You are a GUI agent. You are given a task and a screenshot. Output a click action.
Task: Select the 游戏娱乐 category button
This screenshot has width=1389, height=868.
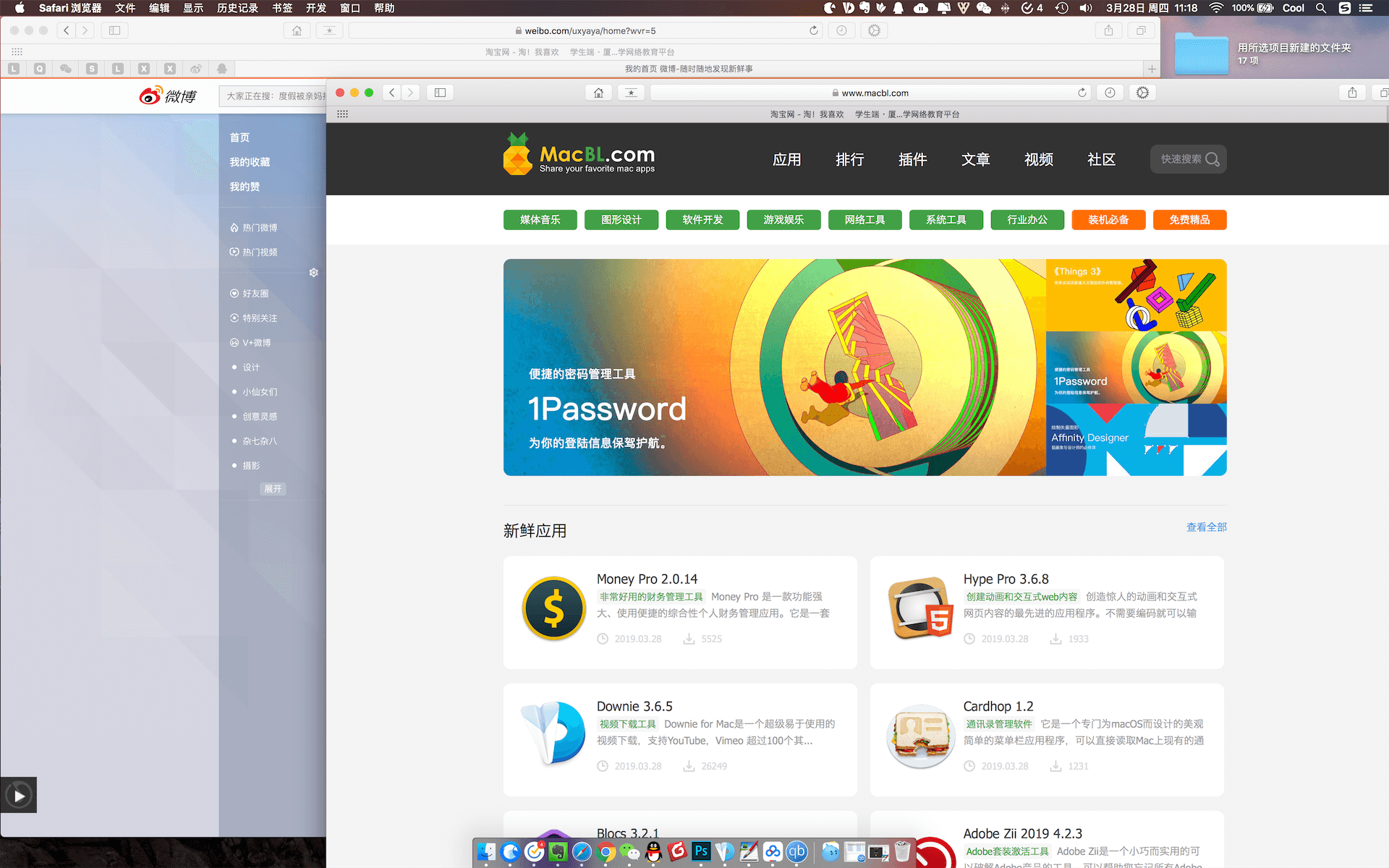point(783,220)
